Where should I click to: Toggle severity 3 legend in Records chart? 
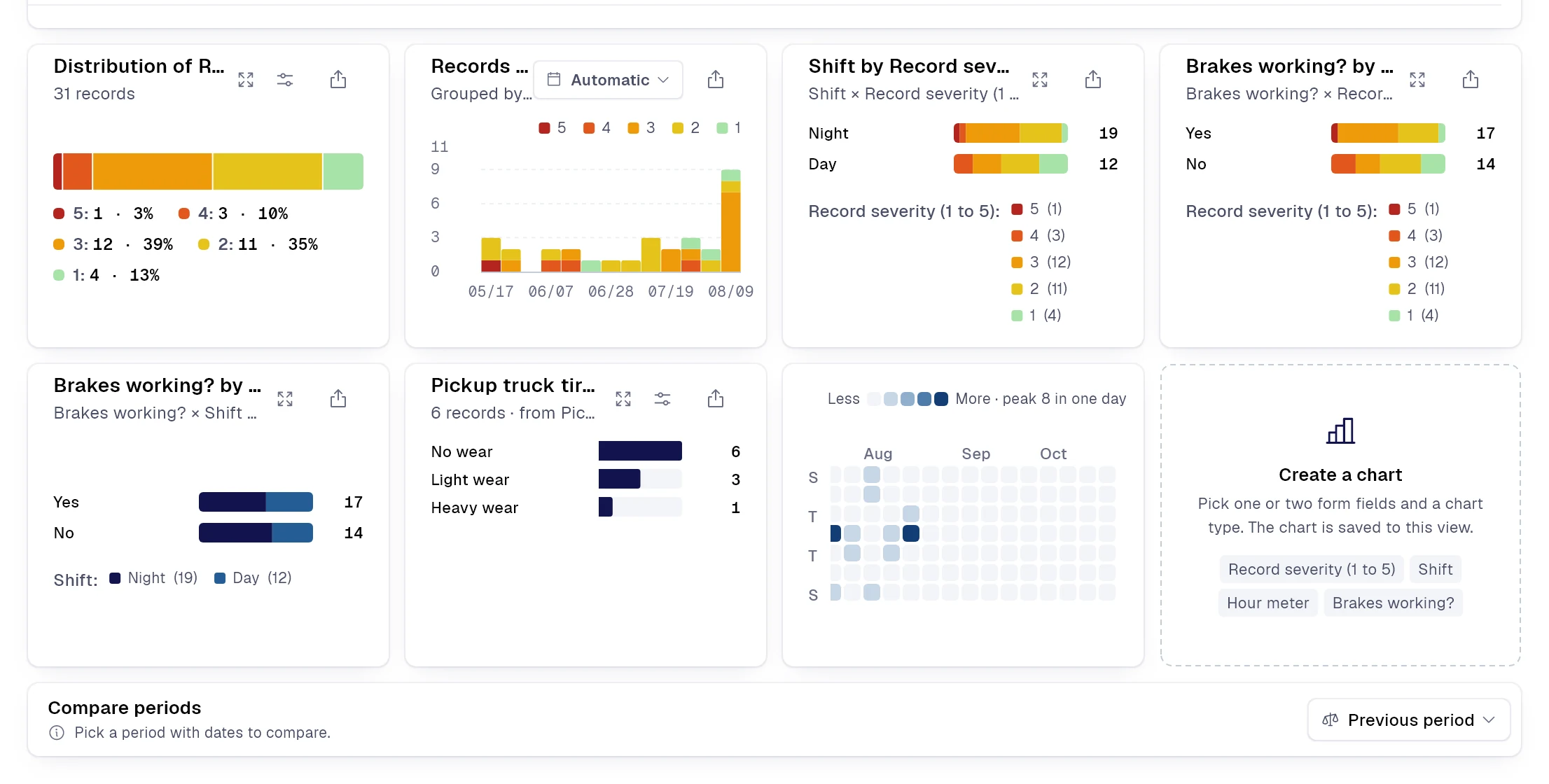pos(641,128)
